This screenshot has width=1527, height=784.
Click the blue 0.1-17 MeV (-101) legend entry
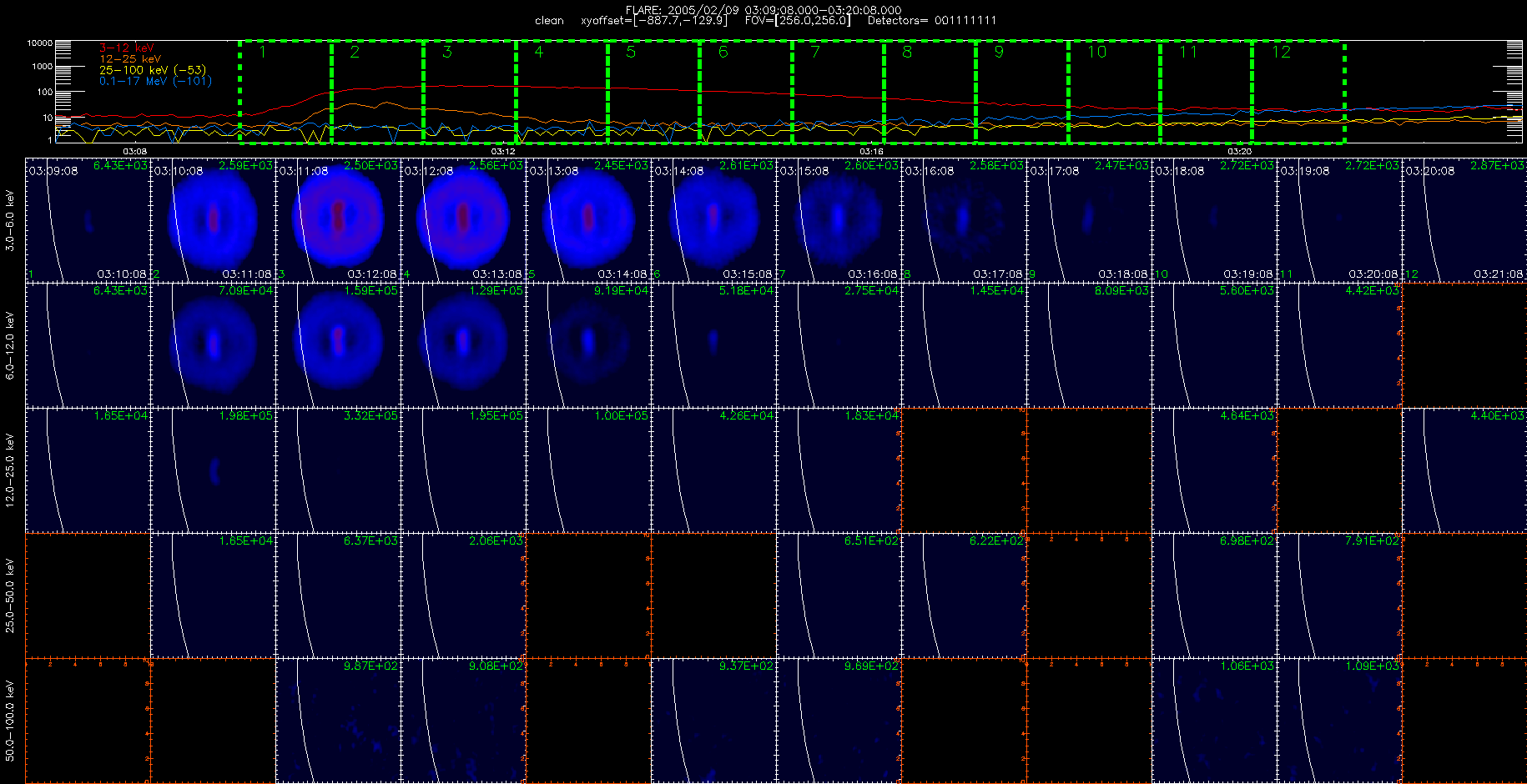click(x=156, y=81)
